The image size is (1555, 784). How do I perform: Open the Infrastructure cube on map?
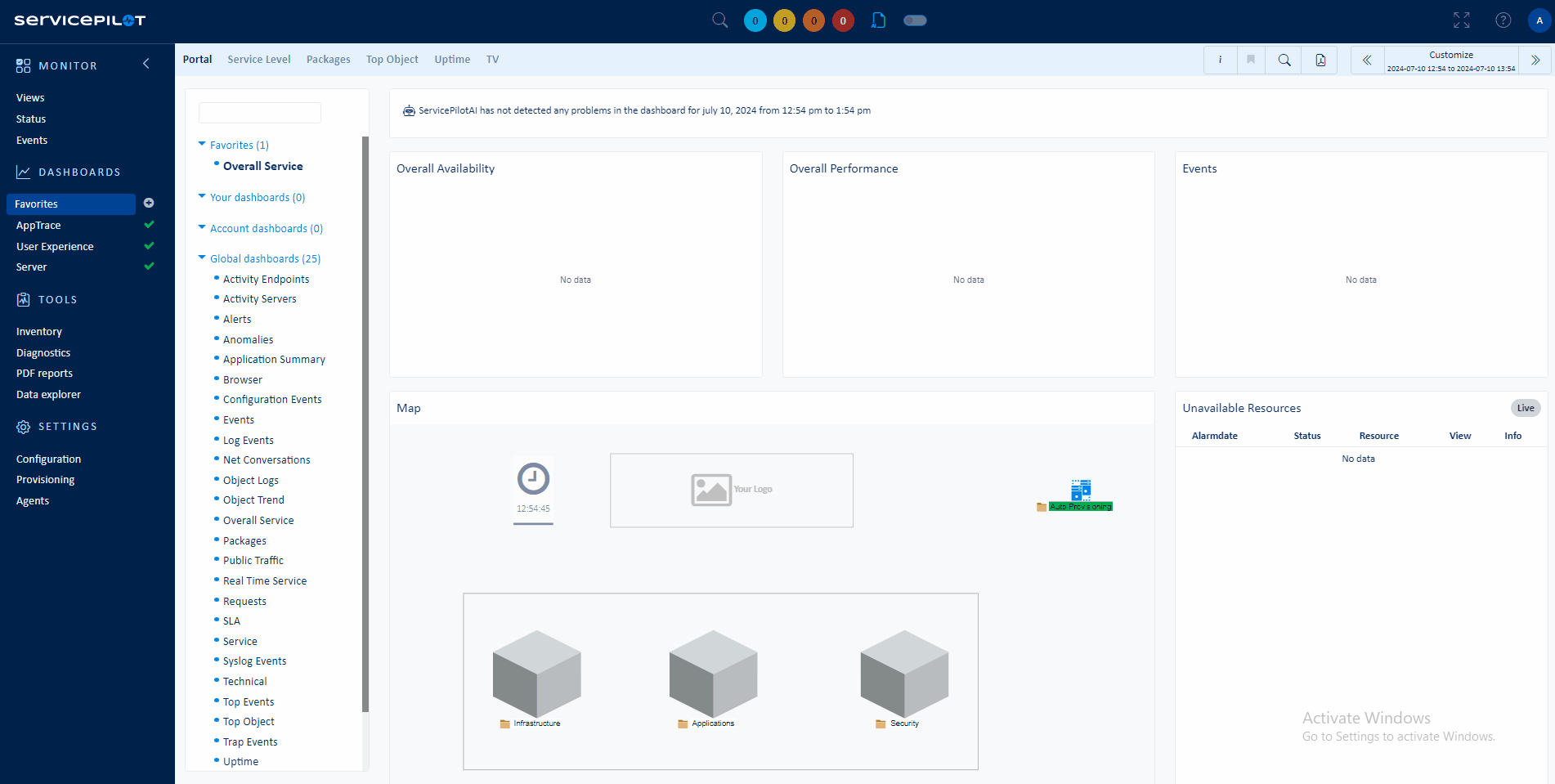point(536,674)
